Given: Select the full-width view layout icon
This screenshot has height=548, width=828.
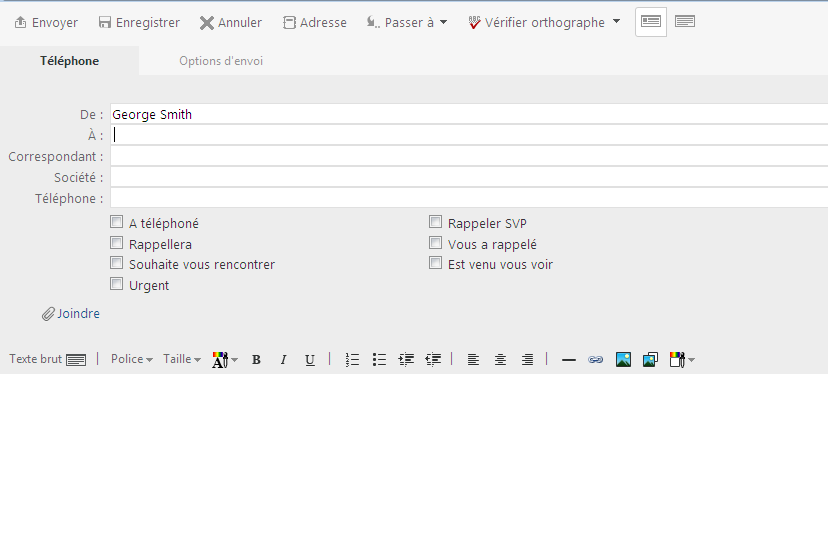Looking at the screenshot, I should pyautogui.click(x=685, y=22).
